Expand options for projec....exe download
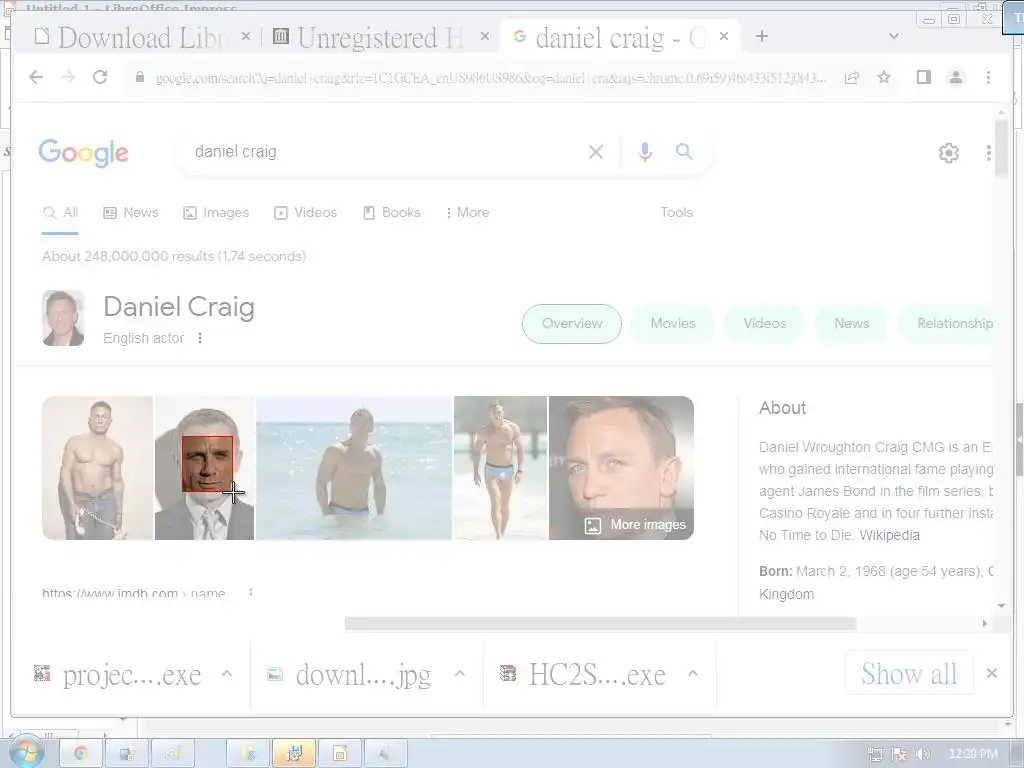 click(x=227, y=674)
